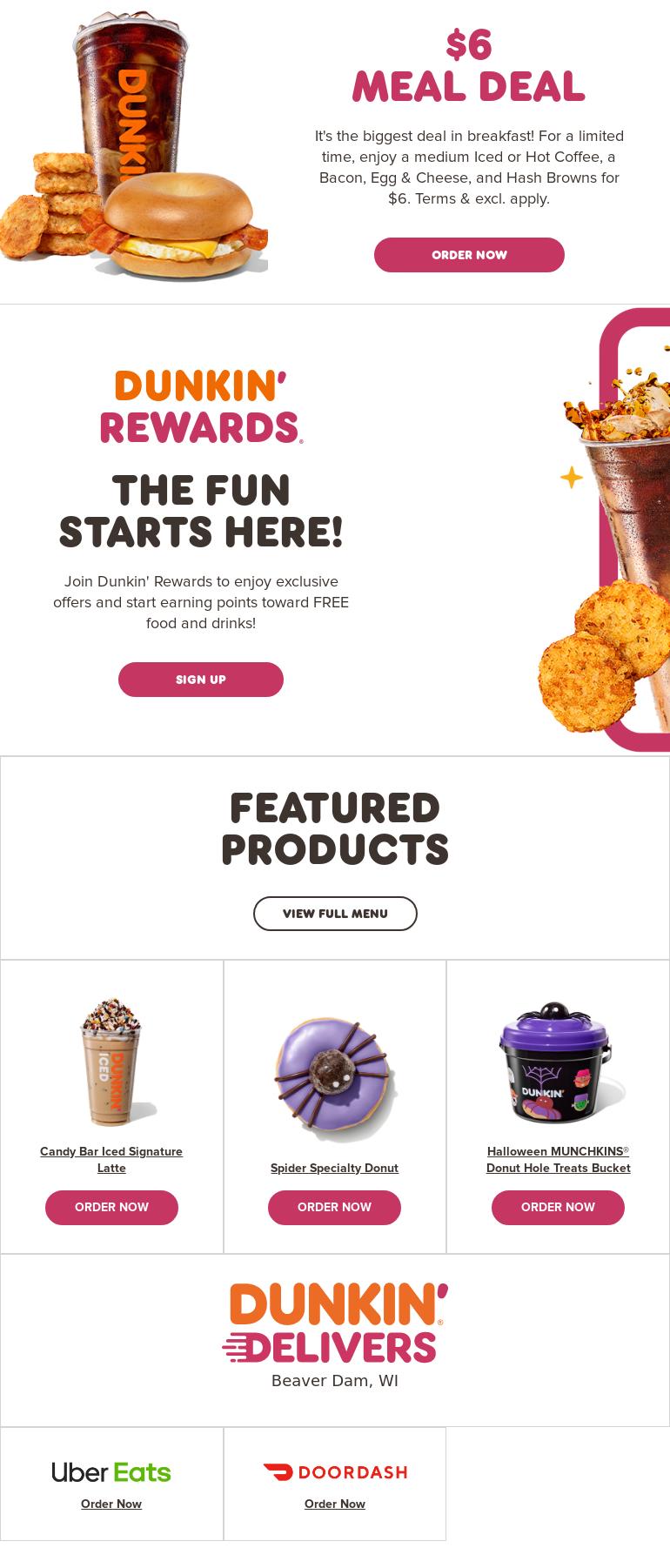Follow the DoorDash Order Now link
The image size is (670, 1568).
point(335,1504)
